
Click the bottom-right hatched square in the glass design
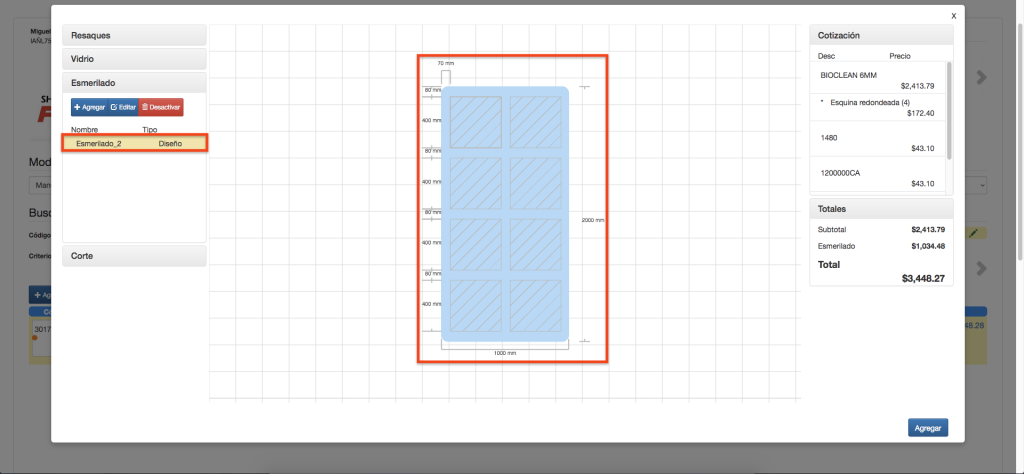(535, 305)
